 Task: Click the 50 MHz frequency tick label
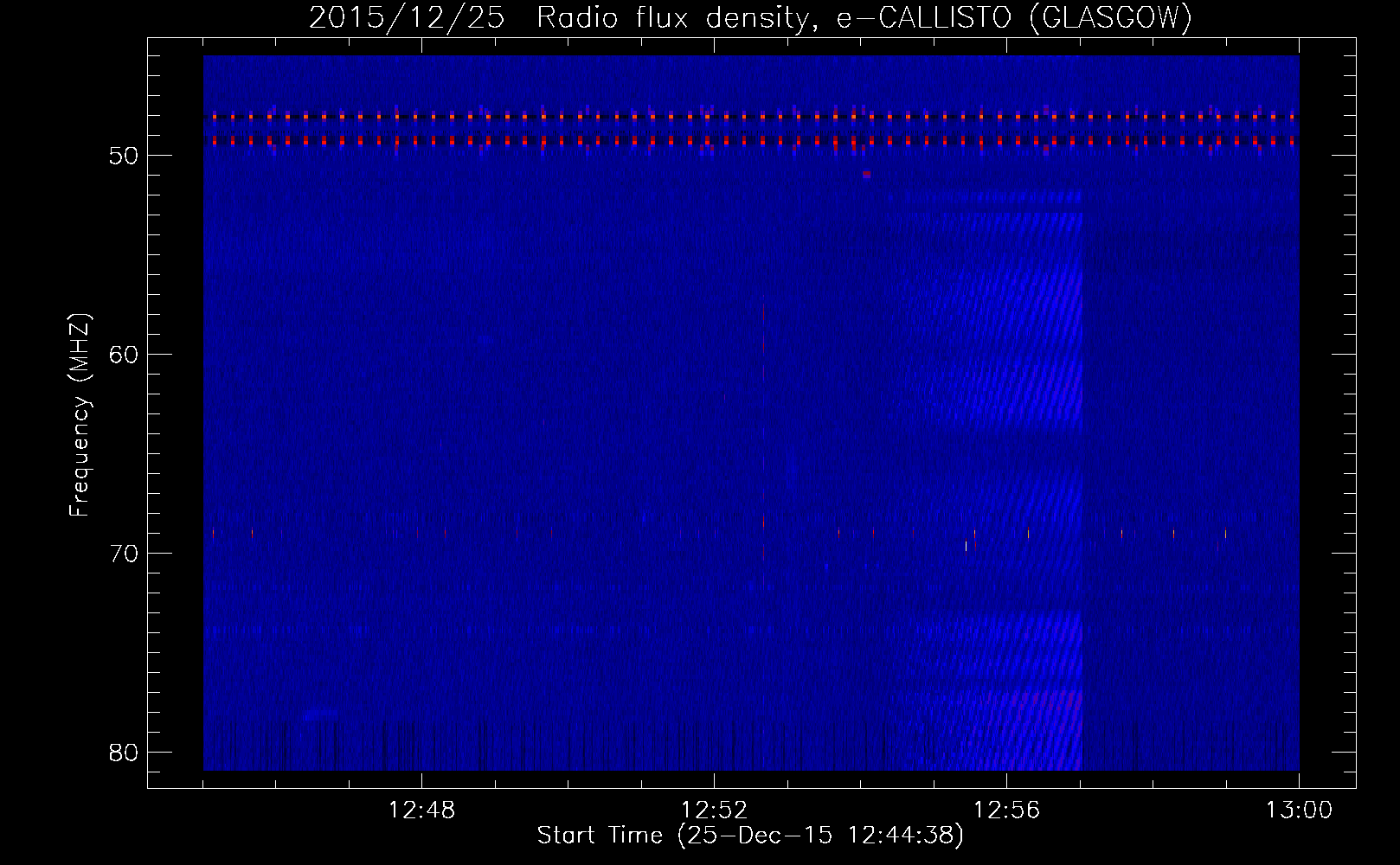[x=125, y=156]
